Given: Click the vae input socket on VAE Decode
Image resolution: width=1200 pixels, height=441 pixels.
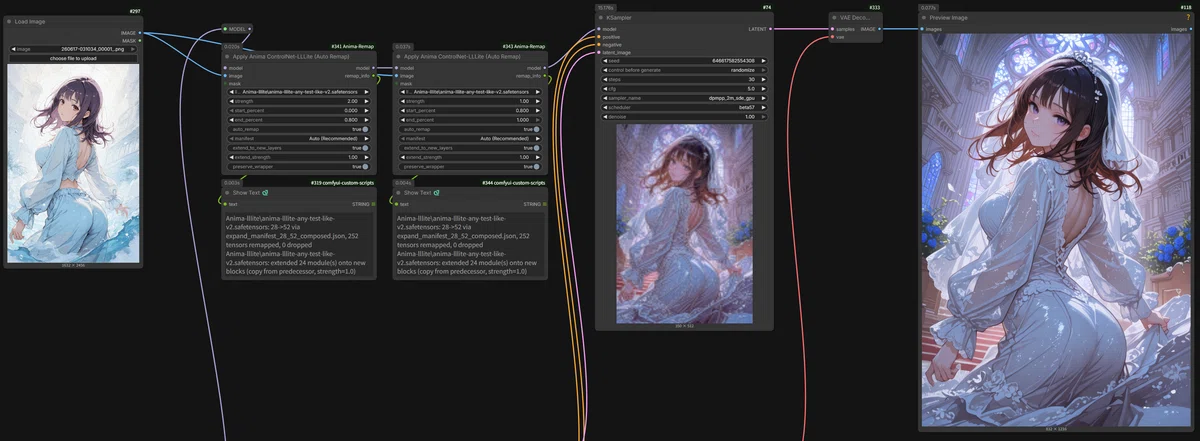Looking at the screenshot, I should point(834,37).
